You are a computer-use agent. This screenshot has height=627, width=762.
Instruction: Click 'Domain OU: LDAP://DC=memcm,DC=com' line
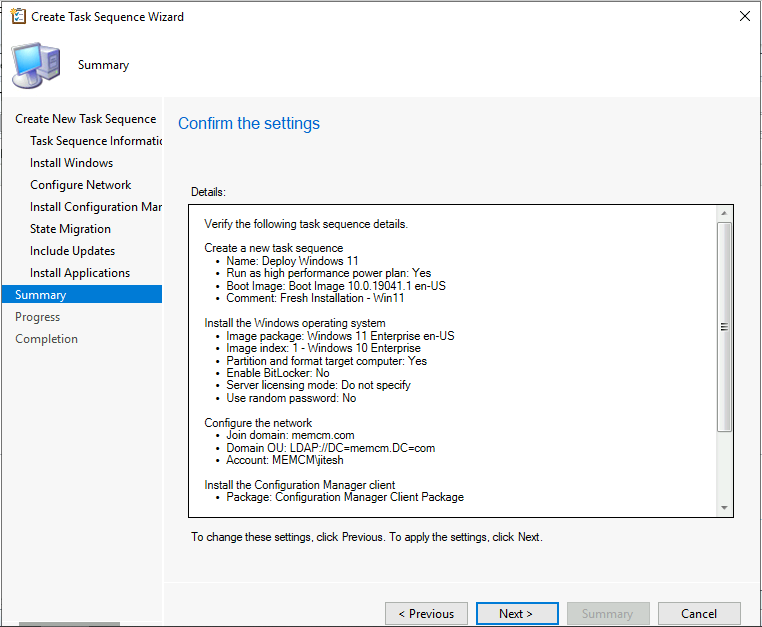pyautogui.click(x=330, y=448)
